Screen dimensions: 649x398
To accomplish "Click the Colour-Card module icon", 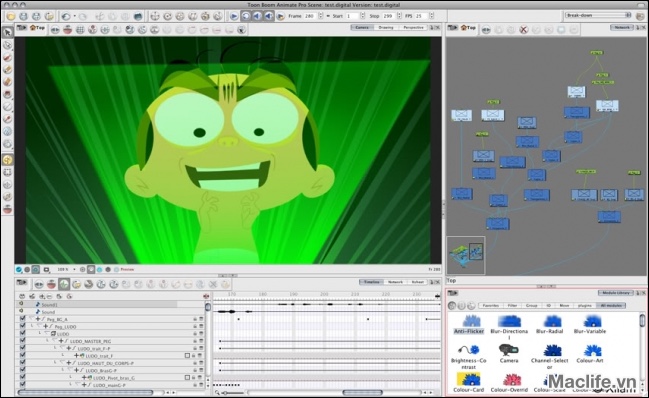I will coord(469,379).
